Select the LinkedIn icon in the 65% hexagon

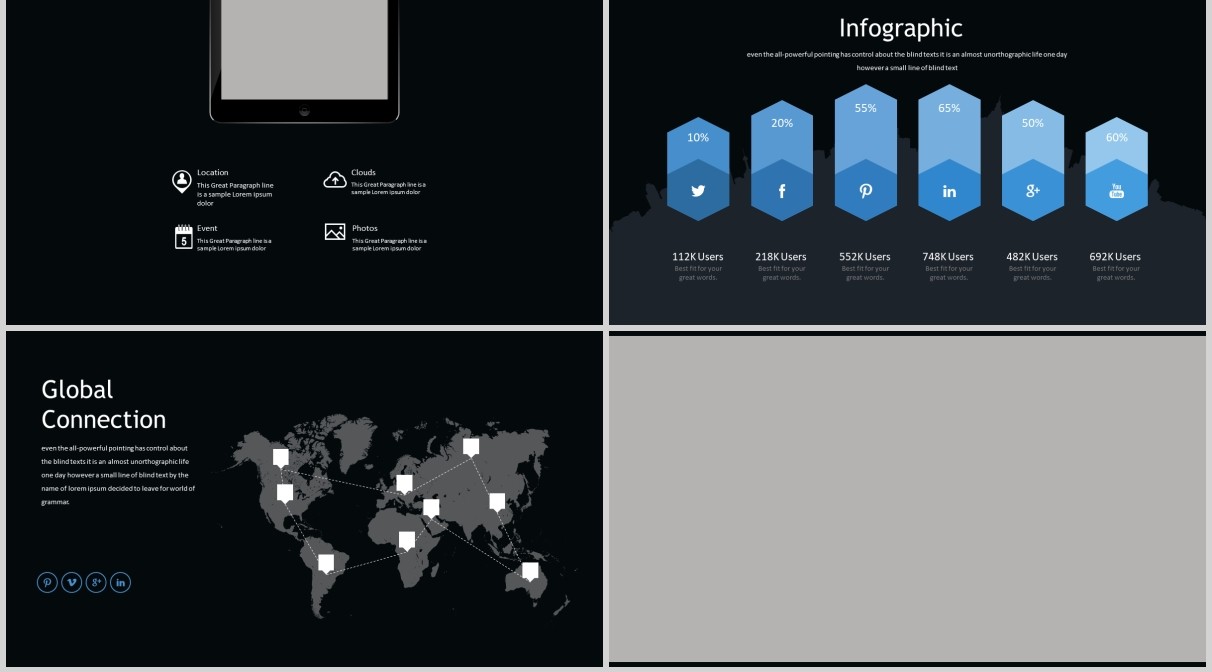click(x=949, y=191)
